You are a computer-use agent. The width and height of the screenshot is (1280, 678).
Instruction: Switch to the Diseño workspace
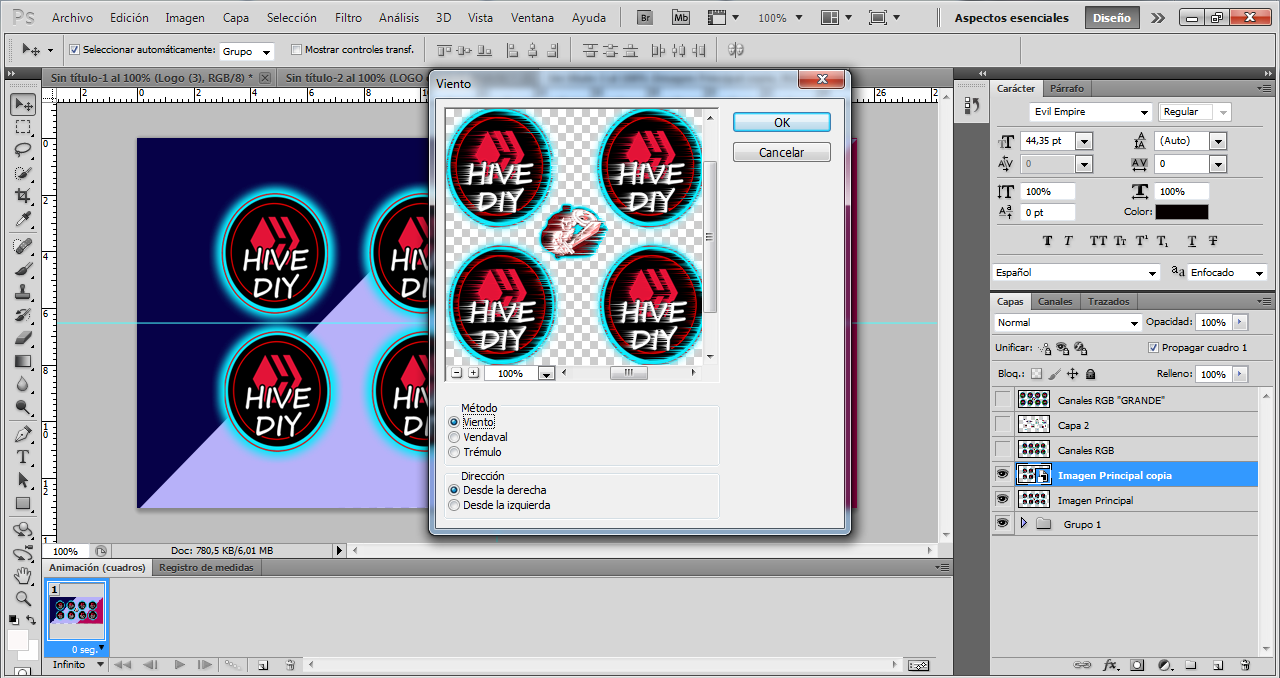(1112, 18)
